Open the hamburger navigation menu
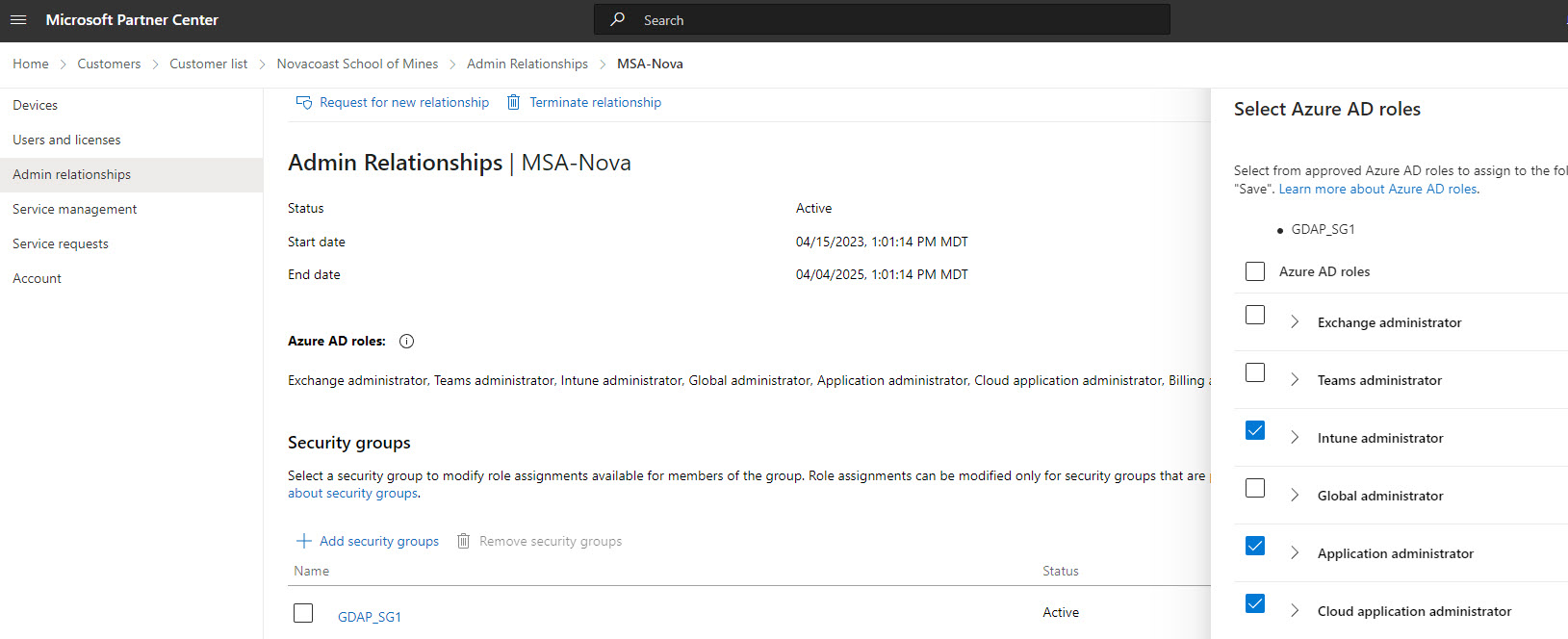1568x639 pixels. [18, 20]
